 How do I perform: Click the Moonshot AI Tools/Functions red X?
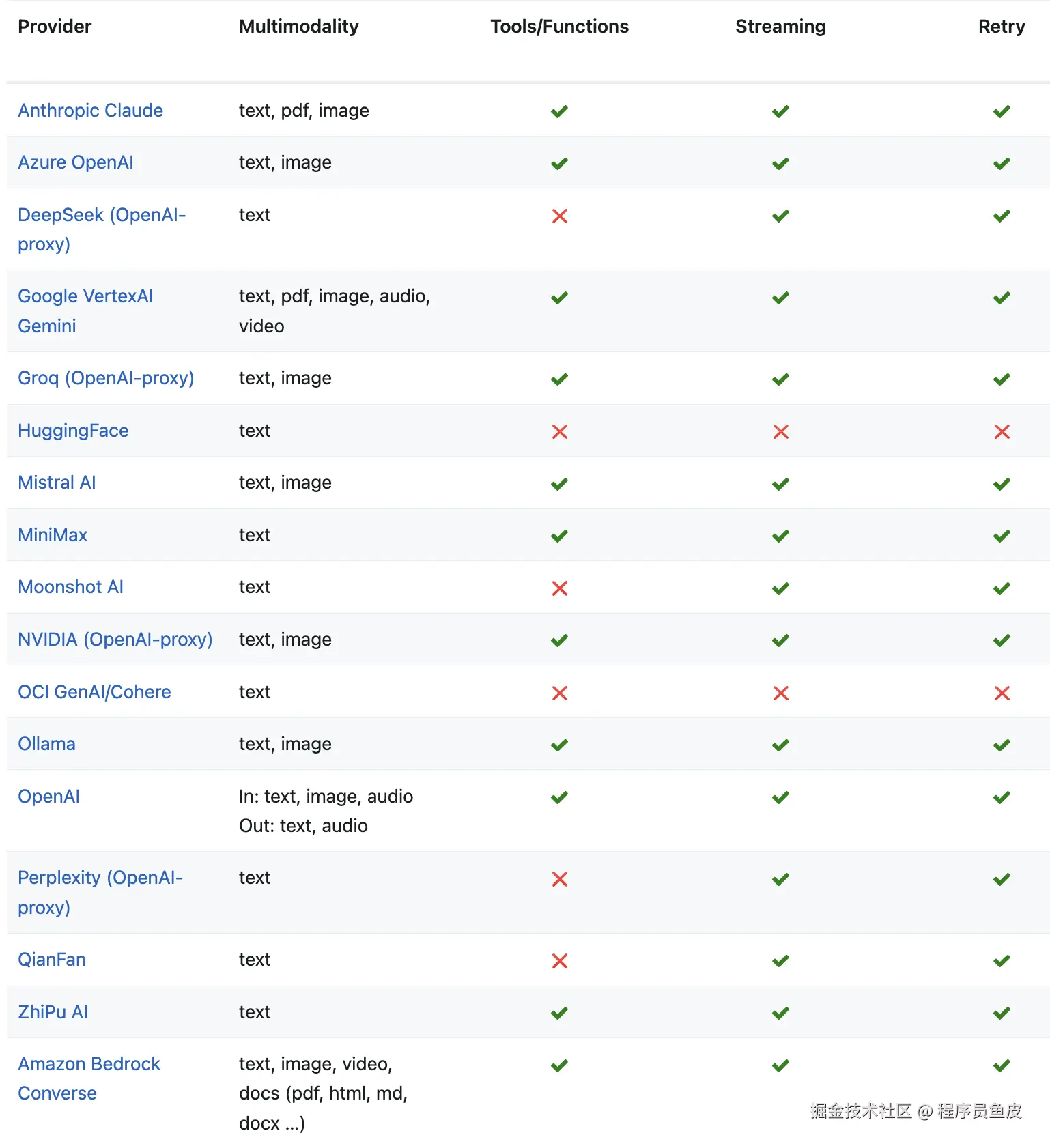click(x=559, y=588)
